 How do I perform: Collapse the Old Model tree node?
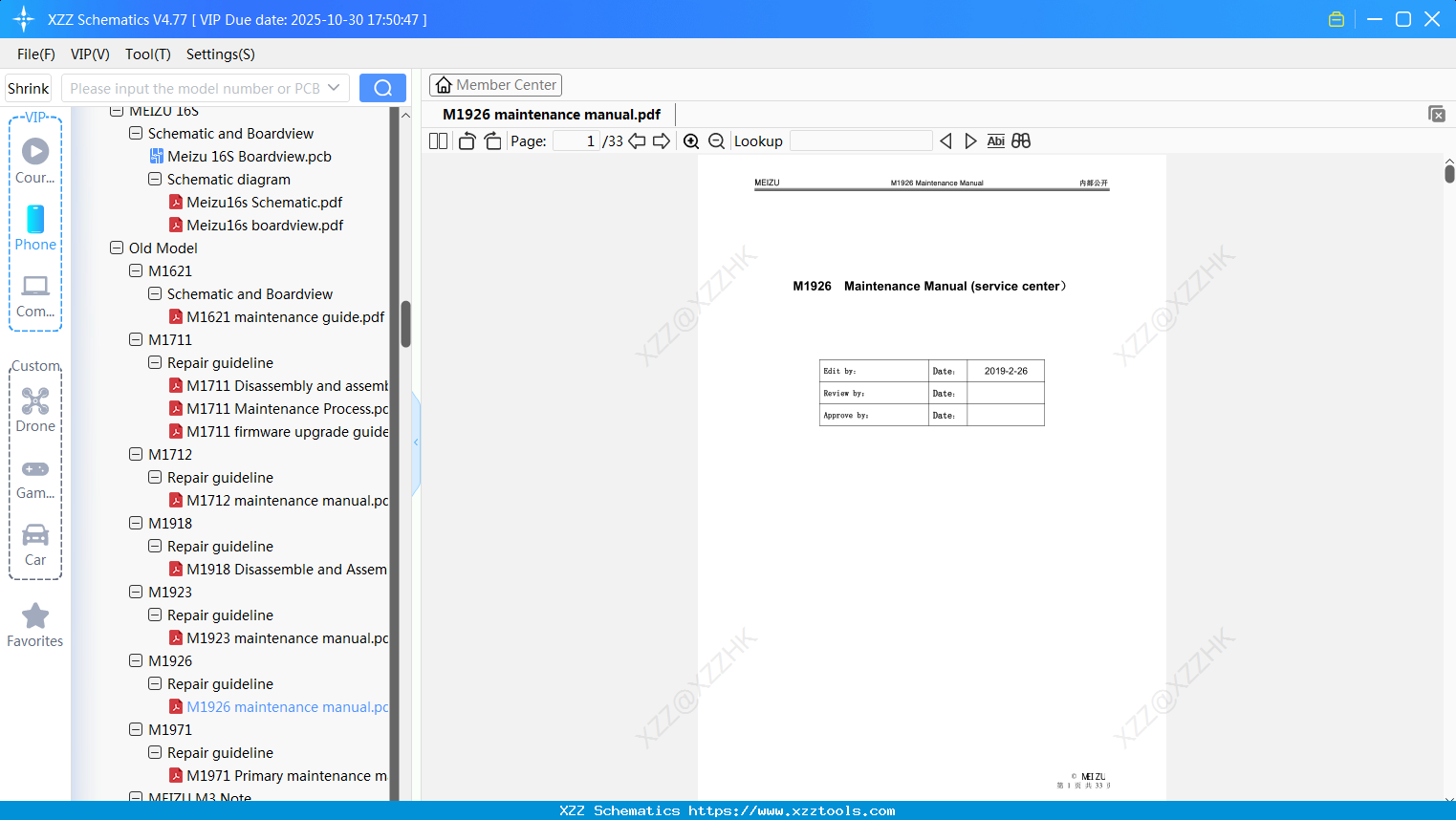pos(117,248)
